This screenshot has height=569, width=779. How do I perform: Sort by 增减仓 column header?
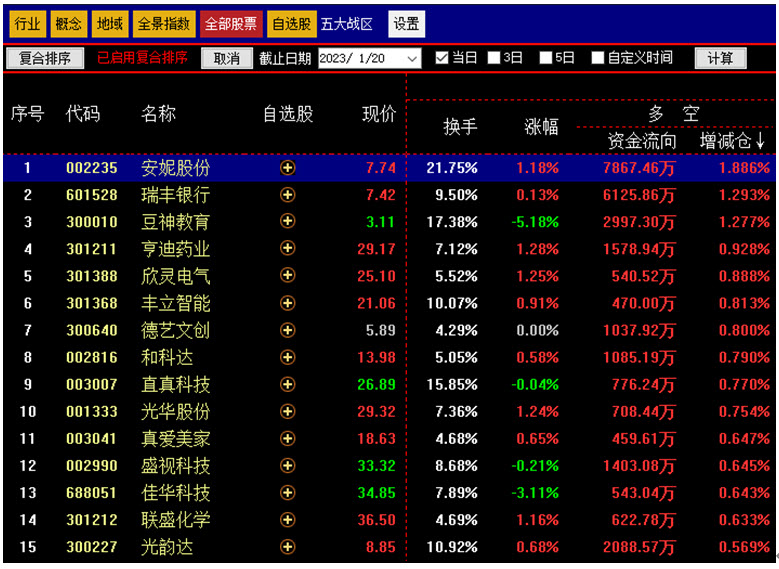point(732,141)
